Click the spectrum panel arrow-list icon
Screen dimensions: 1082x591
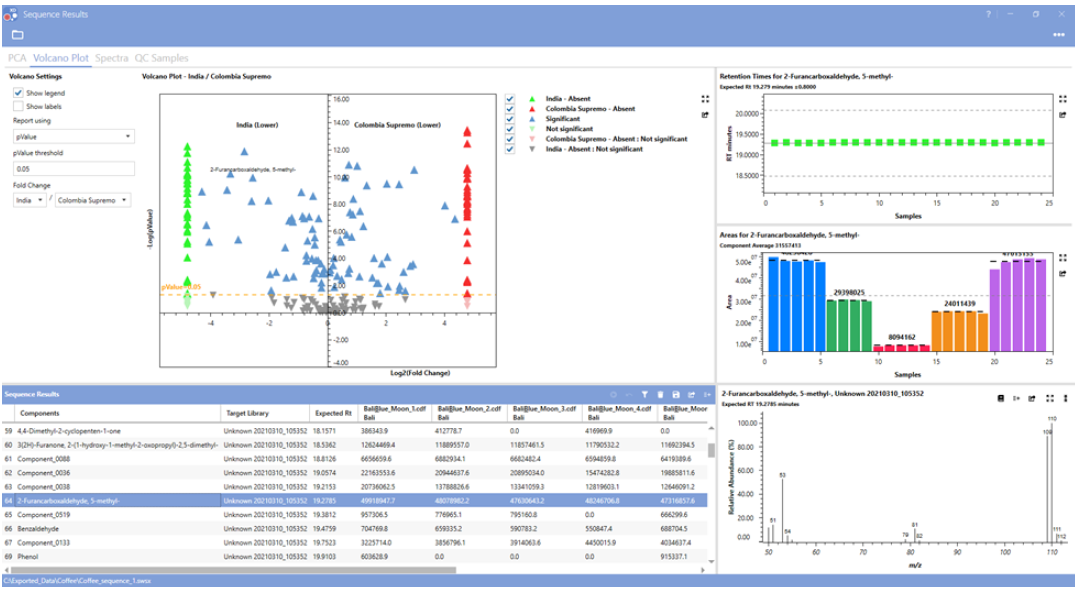click(1016, 398)
